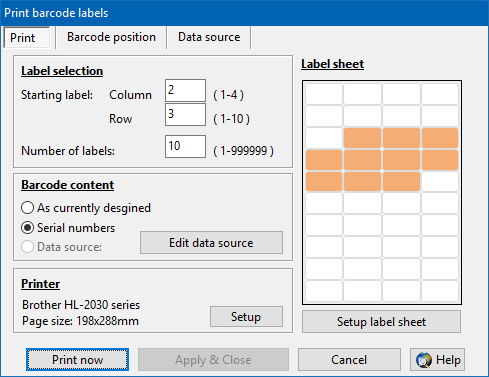Click the Print now button
This screenshot has width=489, height=377.
[77, 360]
